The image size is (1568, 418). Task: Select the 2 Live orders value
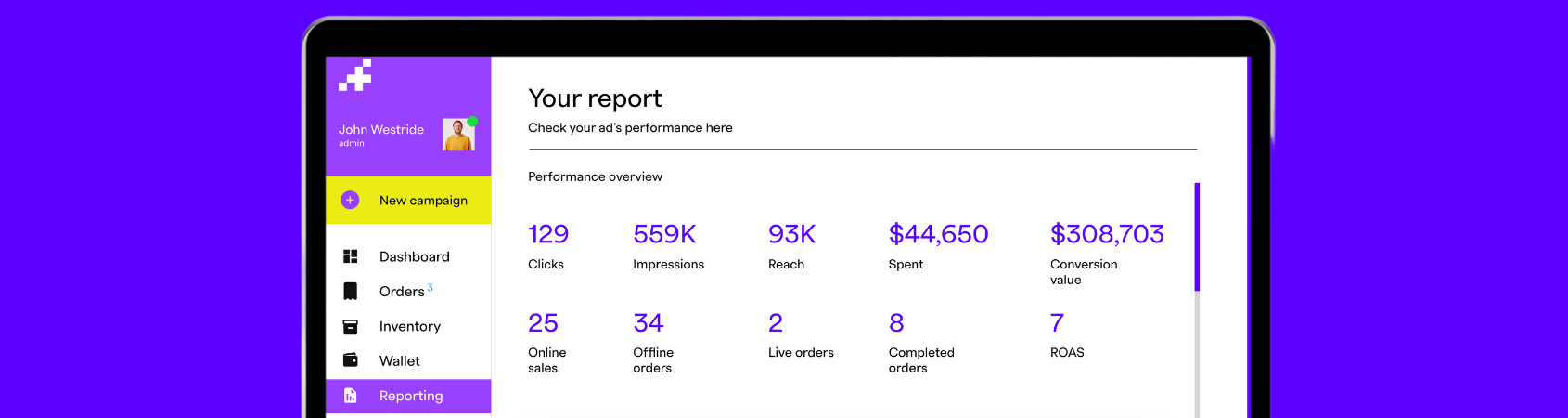pos(776,323)
